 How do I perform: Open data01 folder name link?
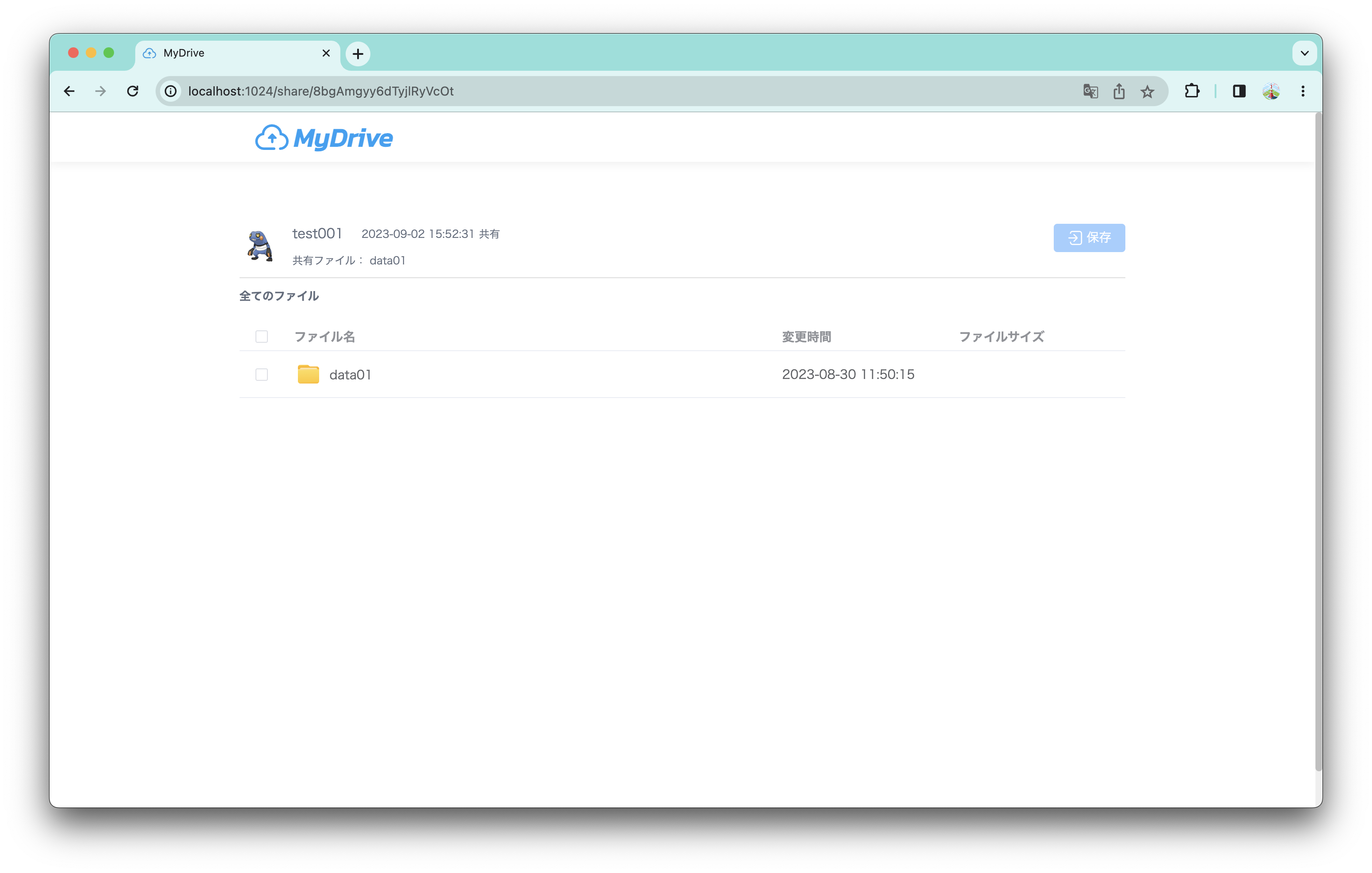[x=351, y=375]
